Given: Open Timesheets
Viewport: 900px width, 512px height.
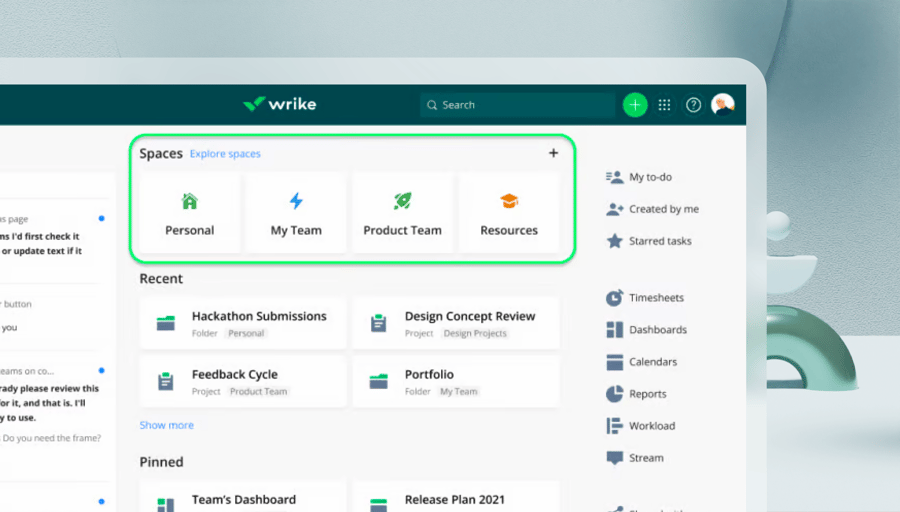Looking at the screenshot, I should 656,298.
